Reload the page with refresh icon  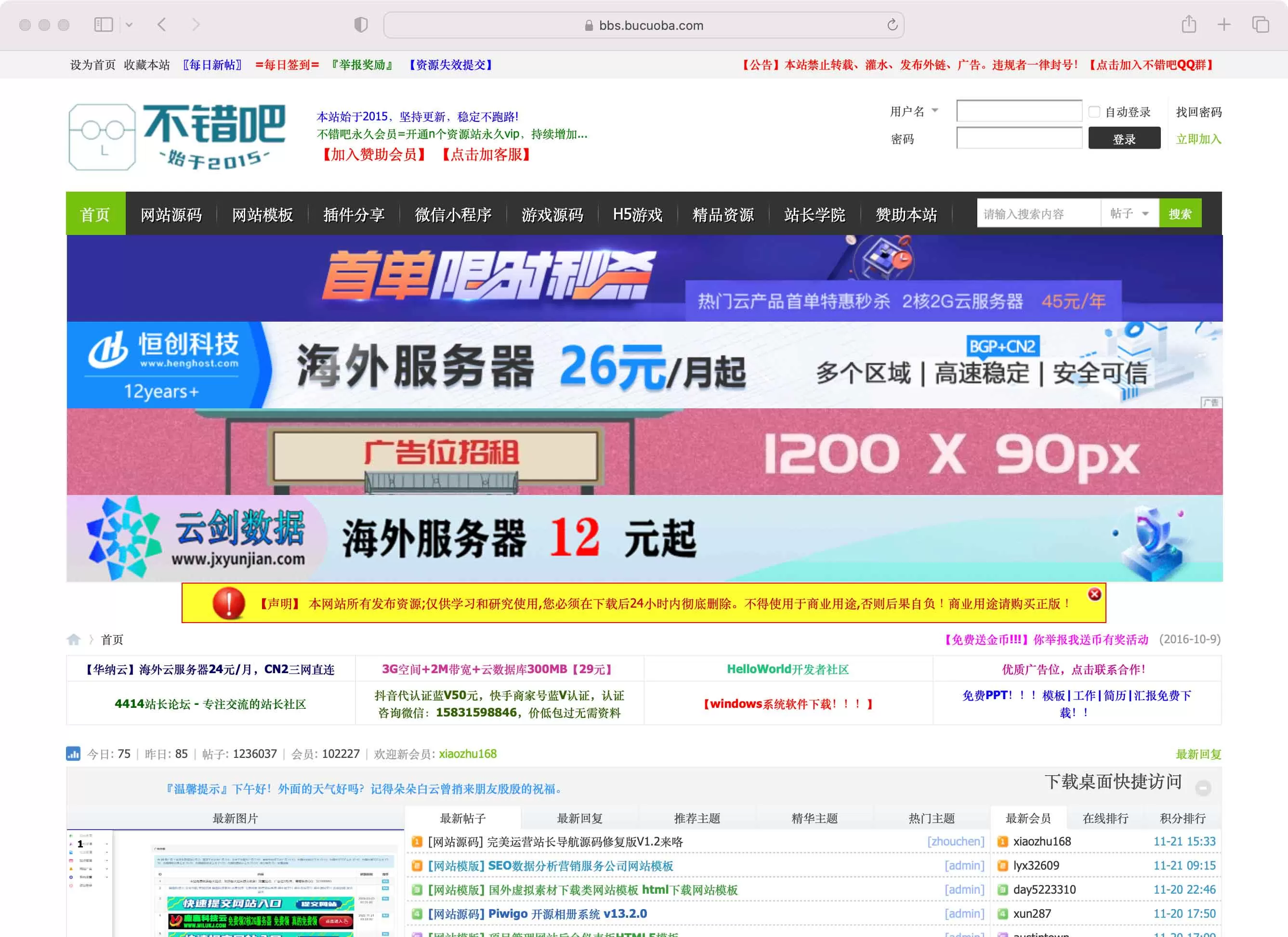892,25
